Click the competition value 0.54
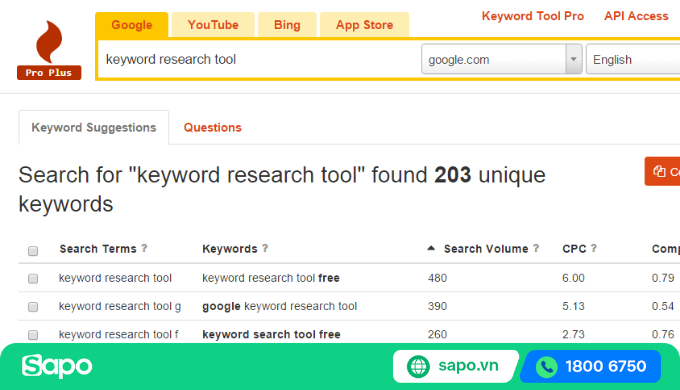The image size is (680, 390). pyautogui.click(x=663, y=306)
